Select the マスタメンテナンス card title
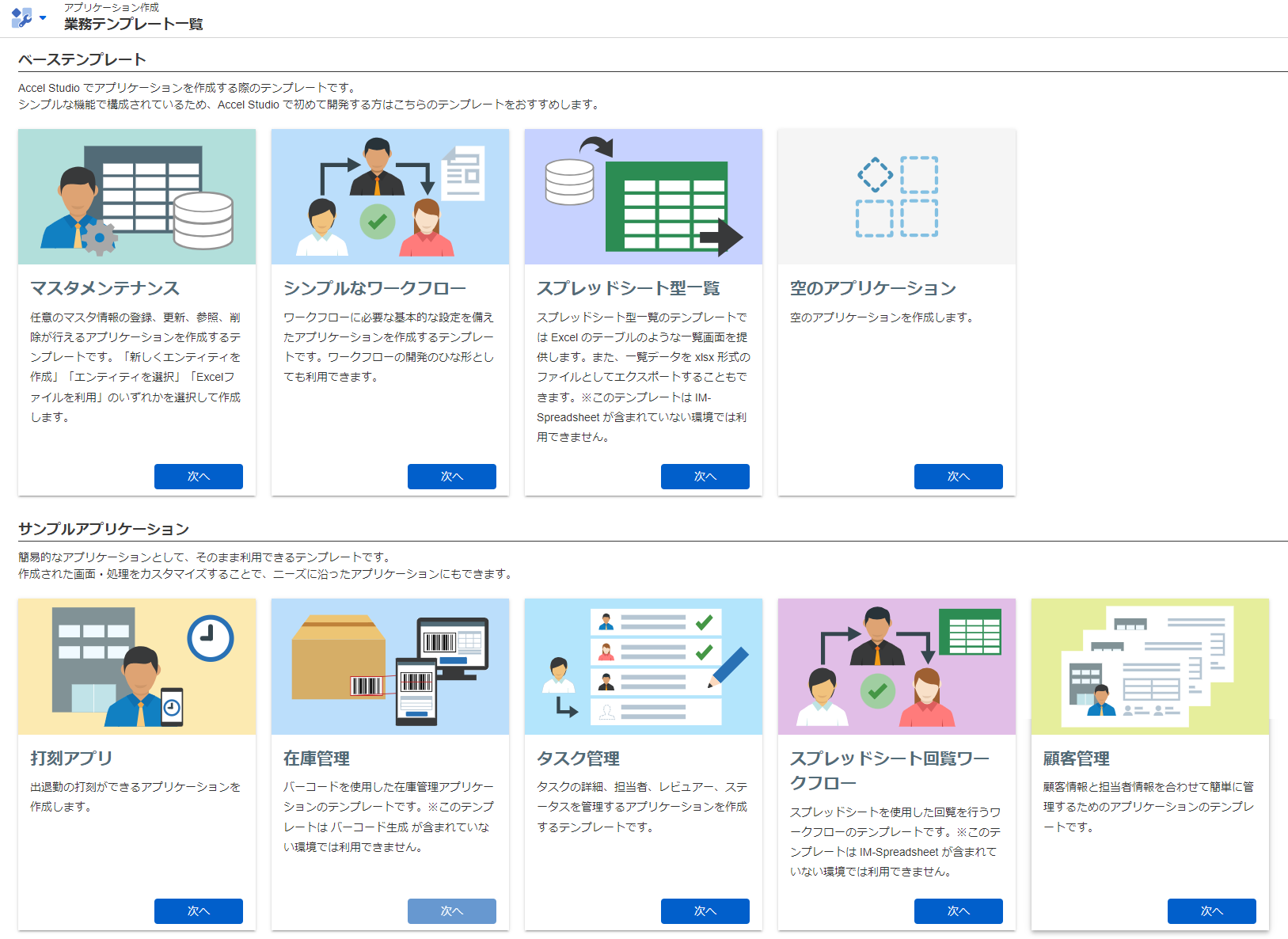 coord(105,288)
